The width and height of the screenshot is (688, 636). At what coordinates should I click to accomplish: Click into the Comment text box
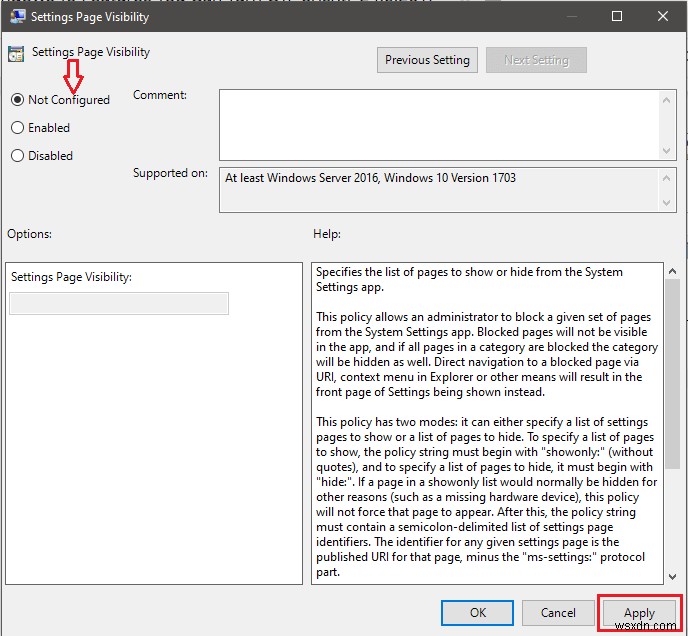pos(439,125)
